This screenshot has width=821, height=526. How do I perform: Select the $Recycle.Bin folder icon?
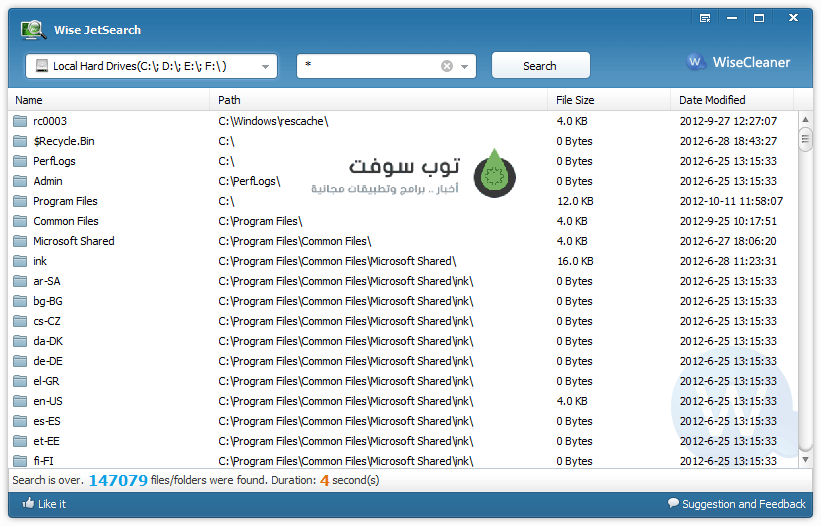click(x=20, y=141)
